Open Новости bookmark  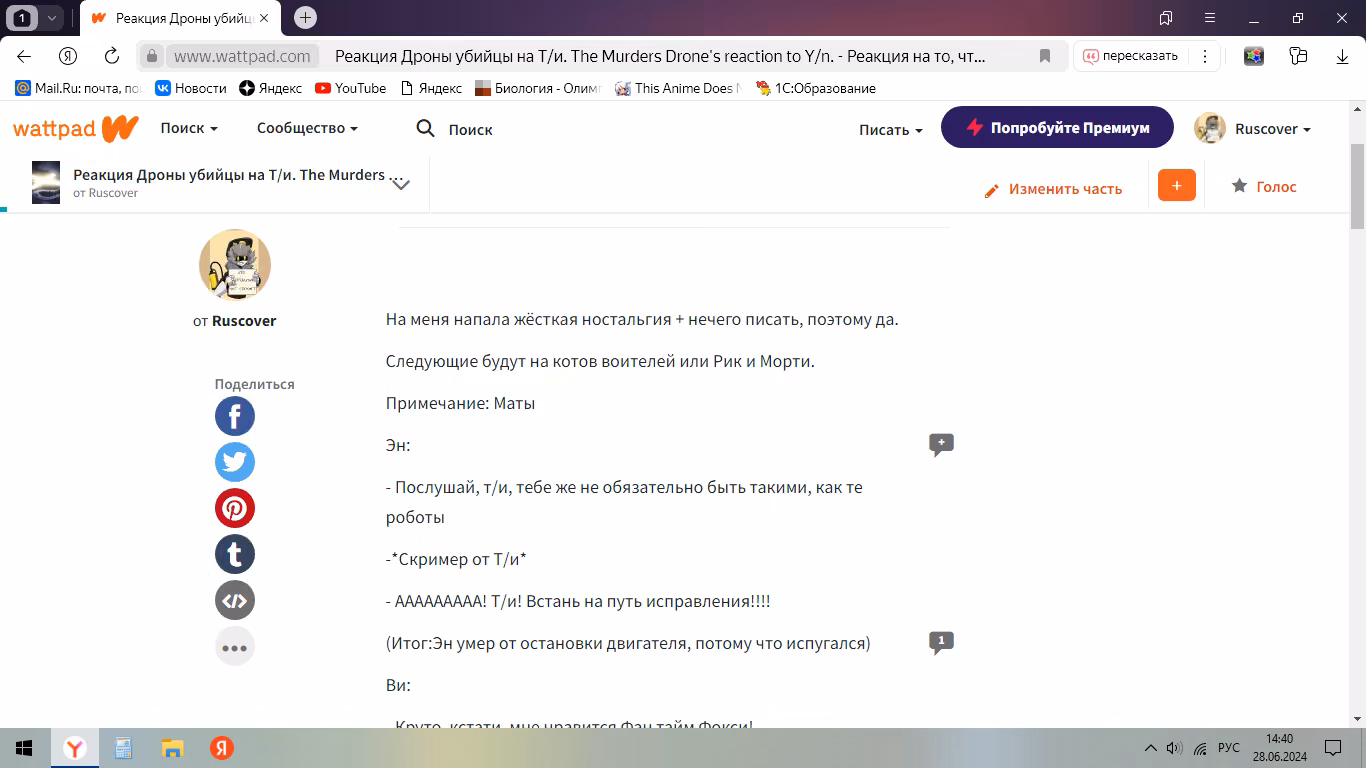point(191,88)
